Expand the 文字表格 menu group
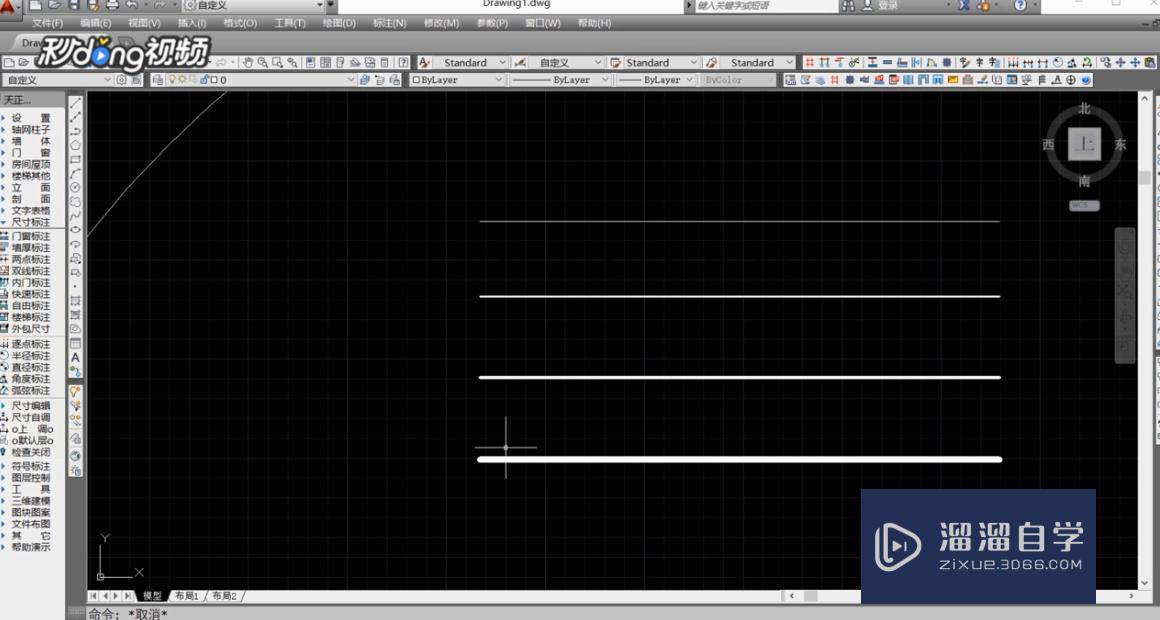Screen dimensions: 1160x620 pyautogui.click(x=30, y=210)
